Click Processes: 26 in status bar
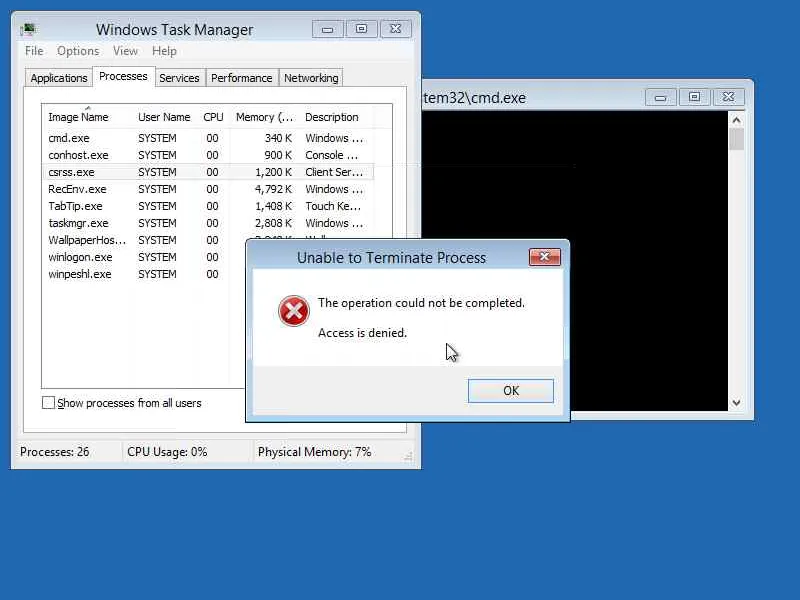 click(x=55, y=452)
